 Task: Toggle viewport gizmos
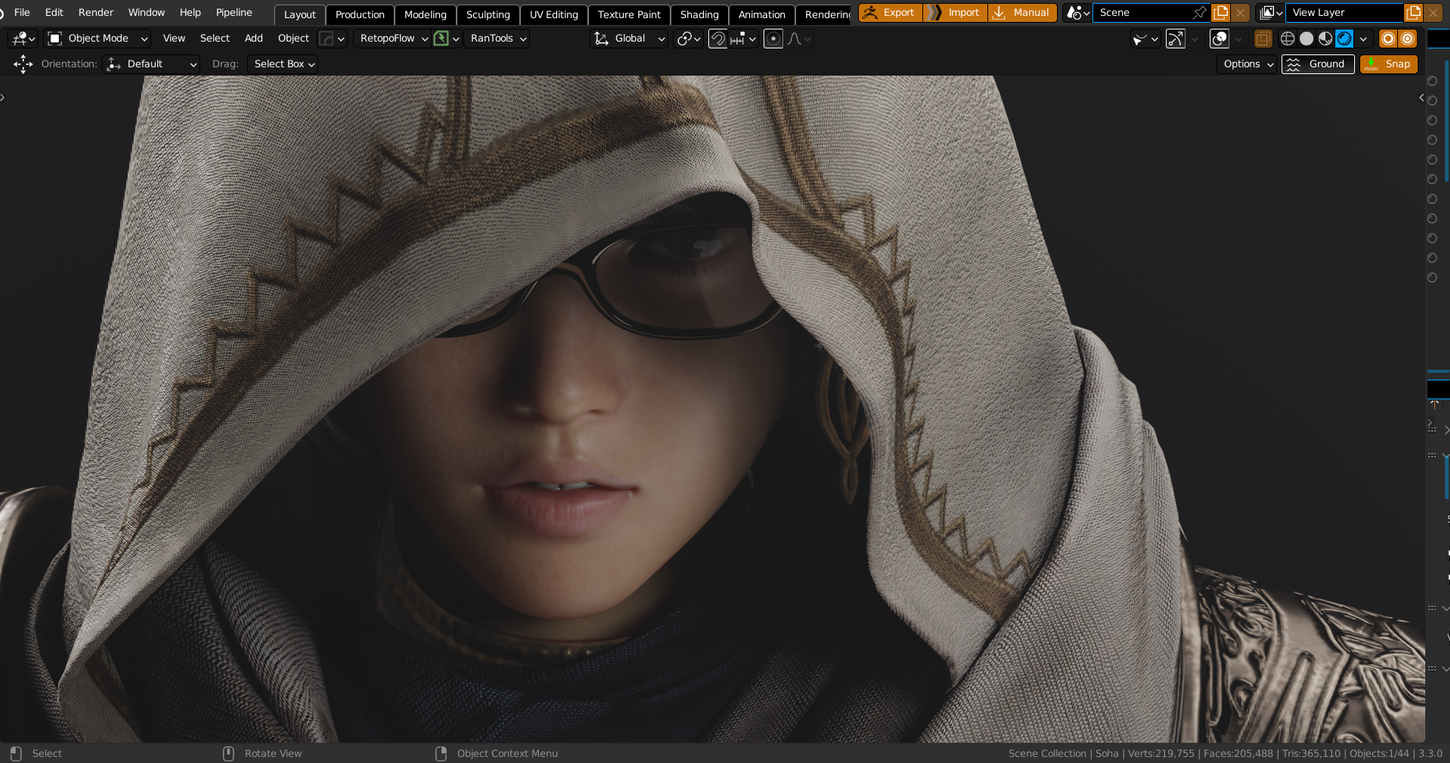point(1175,38)
